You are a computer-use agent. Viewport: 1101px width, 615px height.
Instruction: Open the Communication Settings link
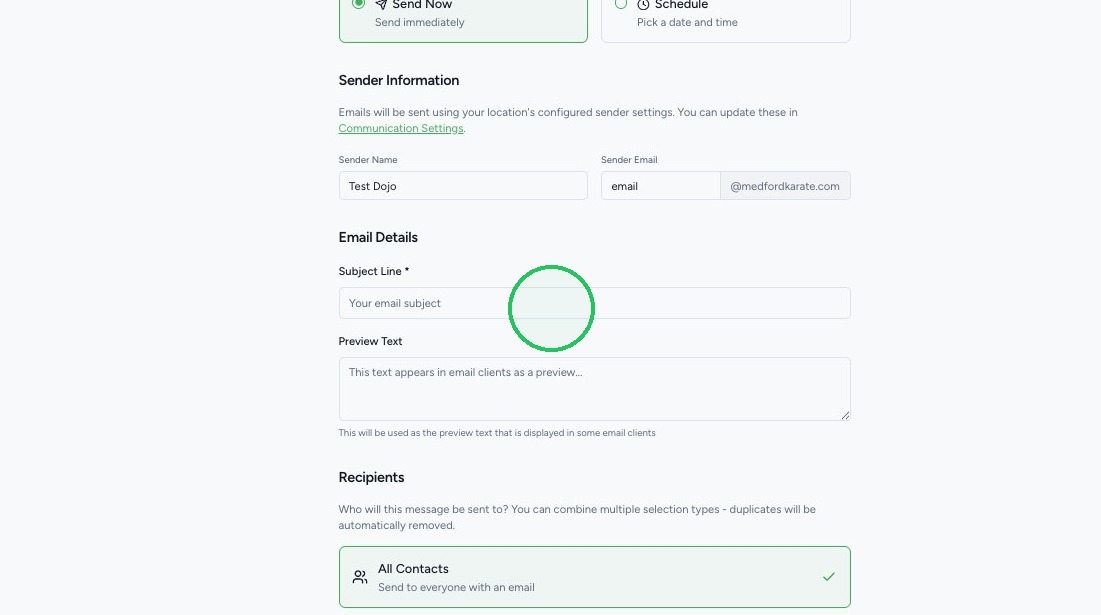point(401,128)
